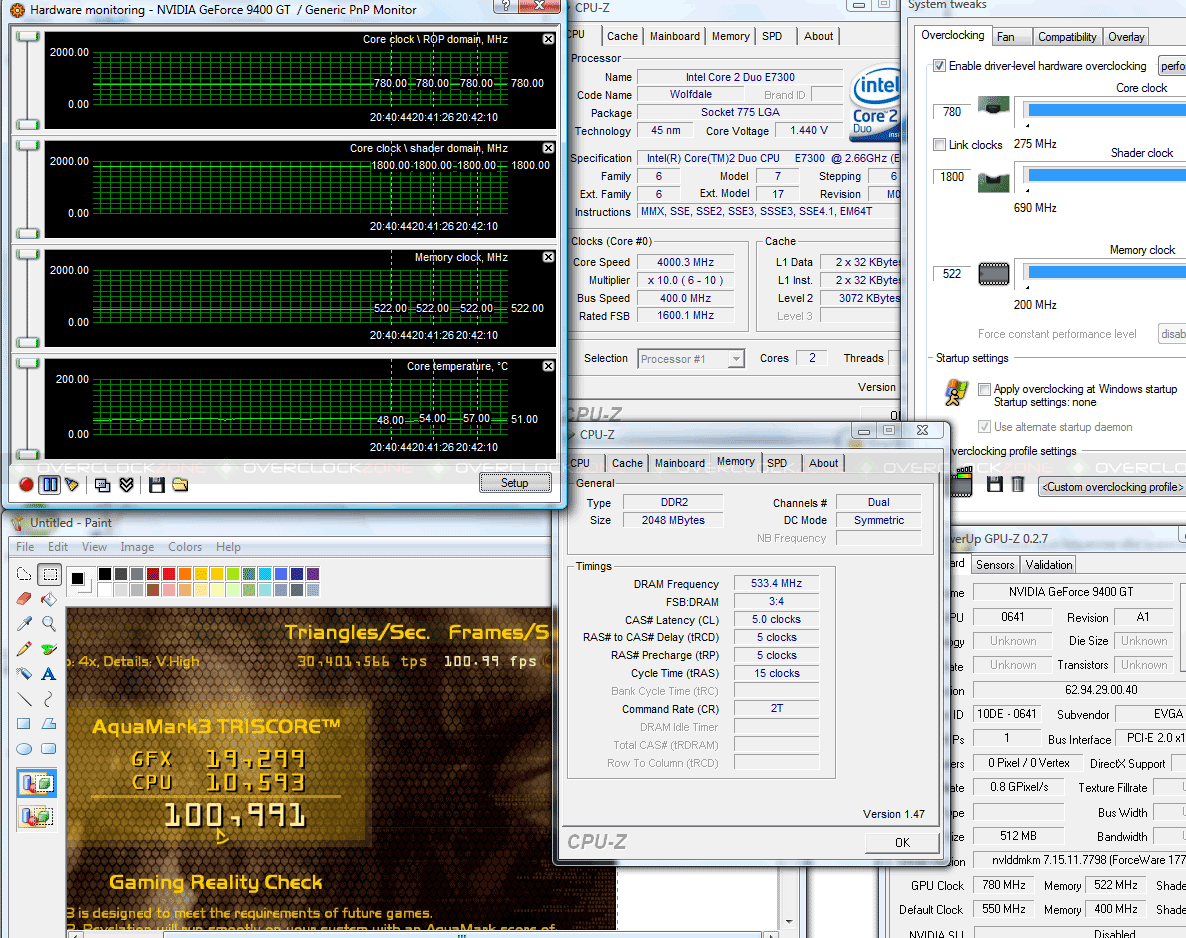Select the Pick Color eyedropper tool
The height and width of the screenshot is (938, 1186).
[x=24, y=624]
